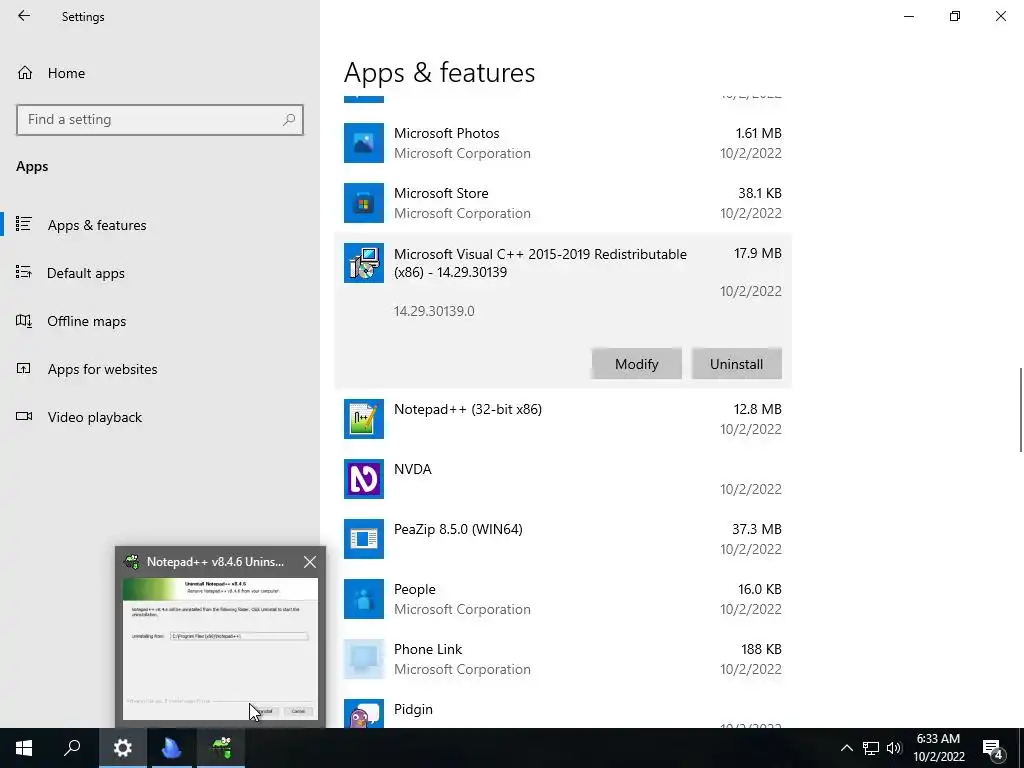
Task: Open Video playback settings page
Action: click(94, 417)
